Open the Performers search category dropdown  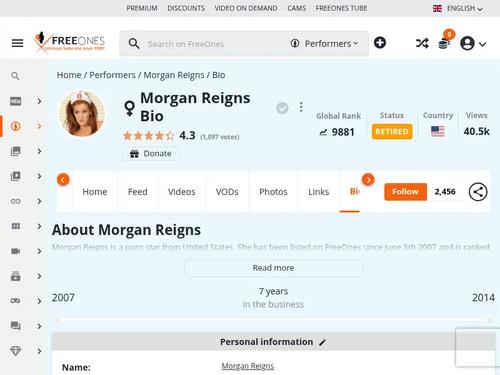[324, 44]
